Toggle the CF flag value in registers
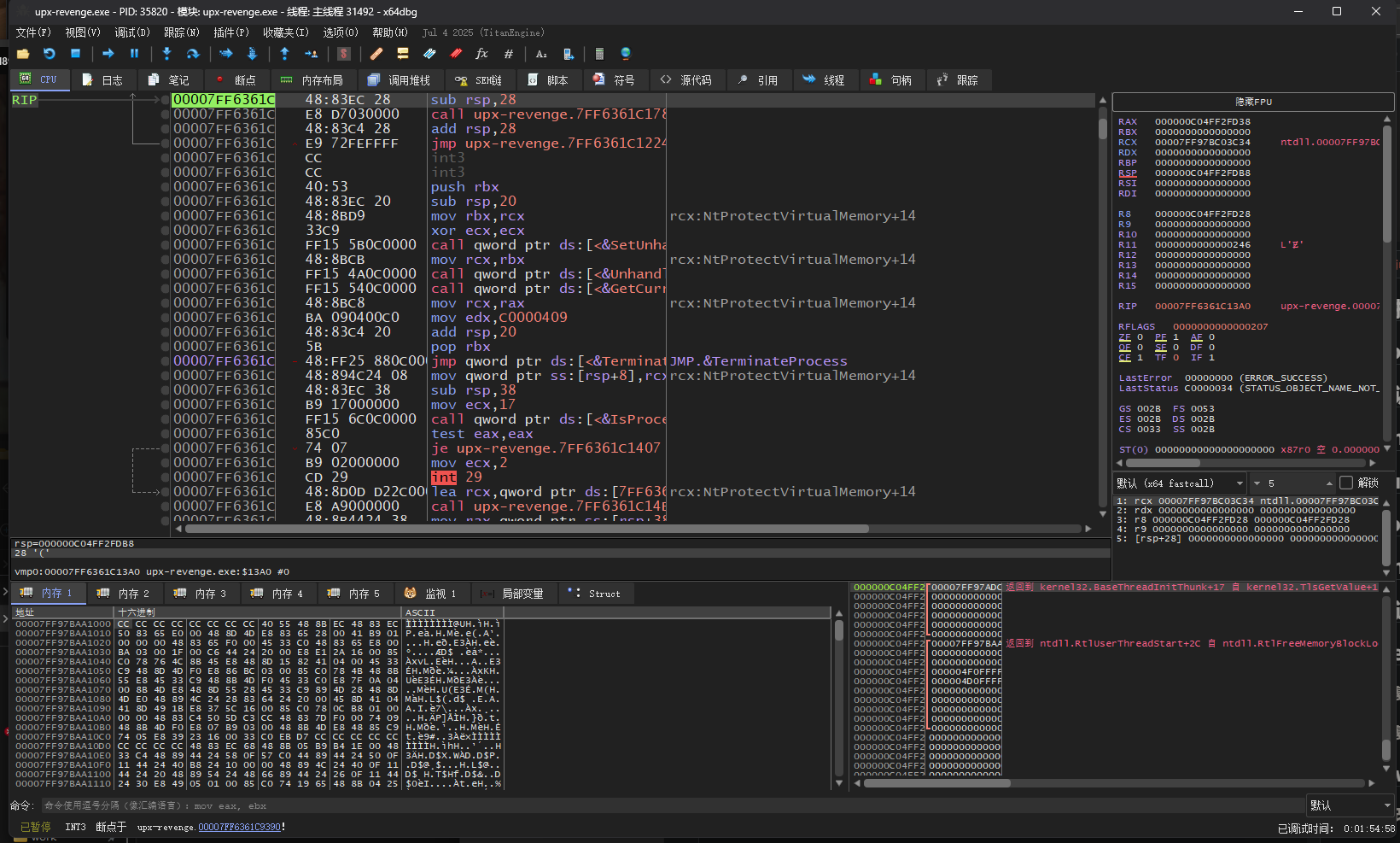 point(1140,358)
